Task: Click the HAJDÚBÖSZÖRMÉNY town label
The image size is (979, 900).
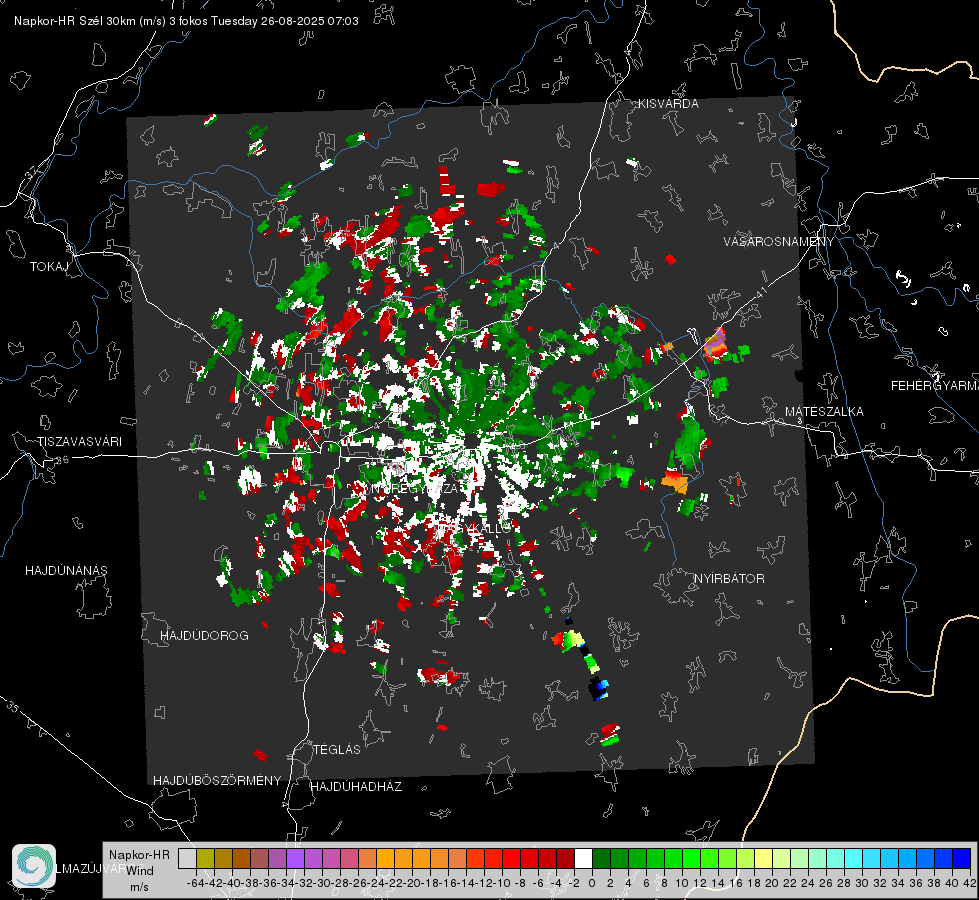Action: pos(217,781)
